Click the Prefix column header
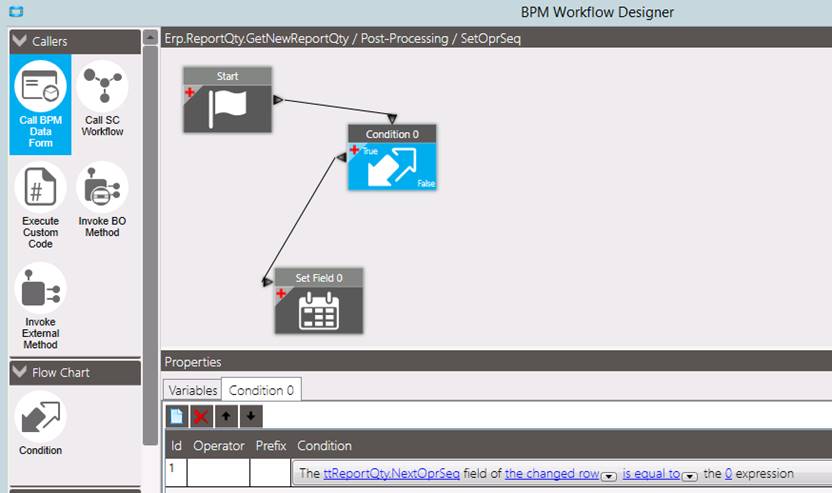 click(271, 446)
